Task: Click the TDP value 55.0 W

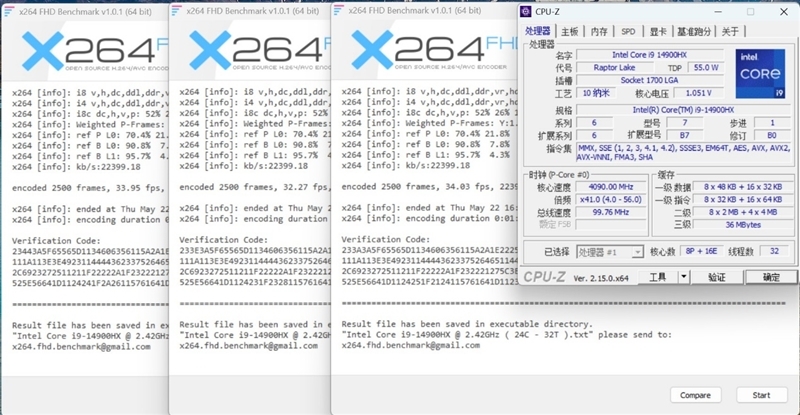Action: point(706,67)
